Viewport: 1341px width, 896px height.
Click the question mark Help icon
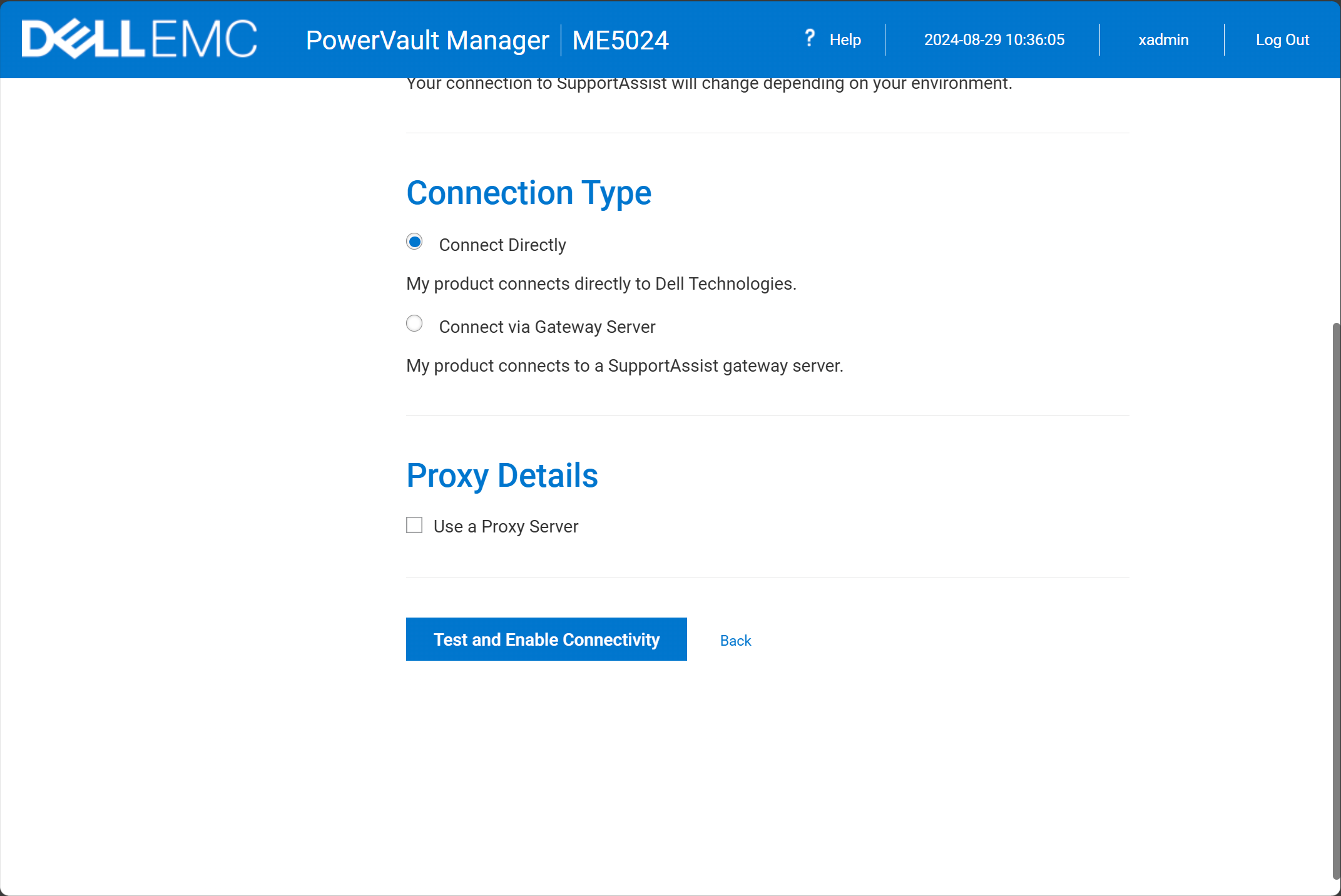809,38
